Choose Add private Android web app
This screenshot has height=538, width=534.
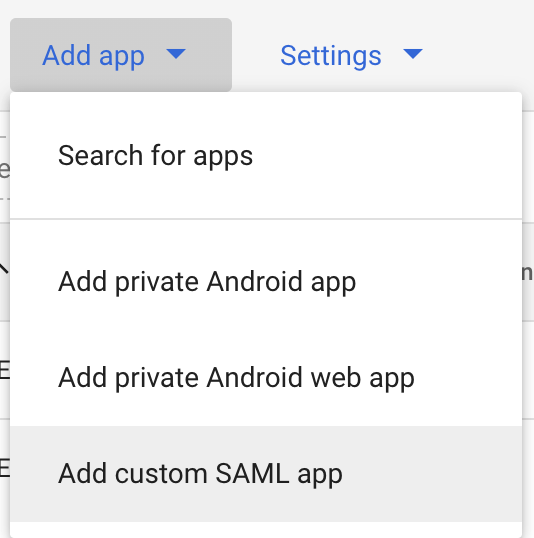pyautogui.click(x=266, y=378)
